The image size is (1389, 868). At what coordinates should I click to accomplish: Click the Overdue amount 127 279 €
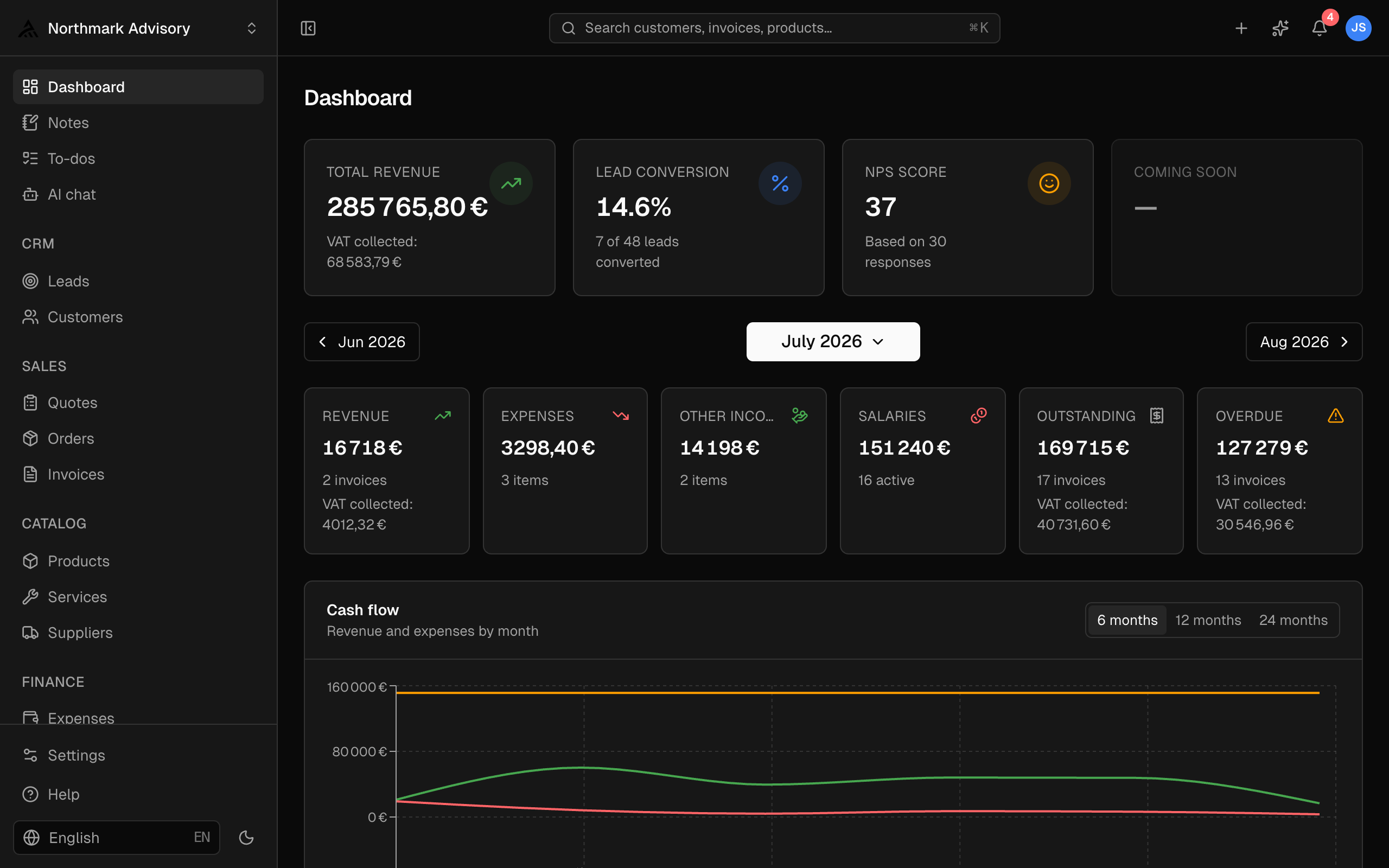click(x=1261, y=448)
